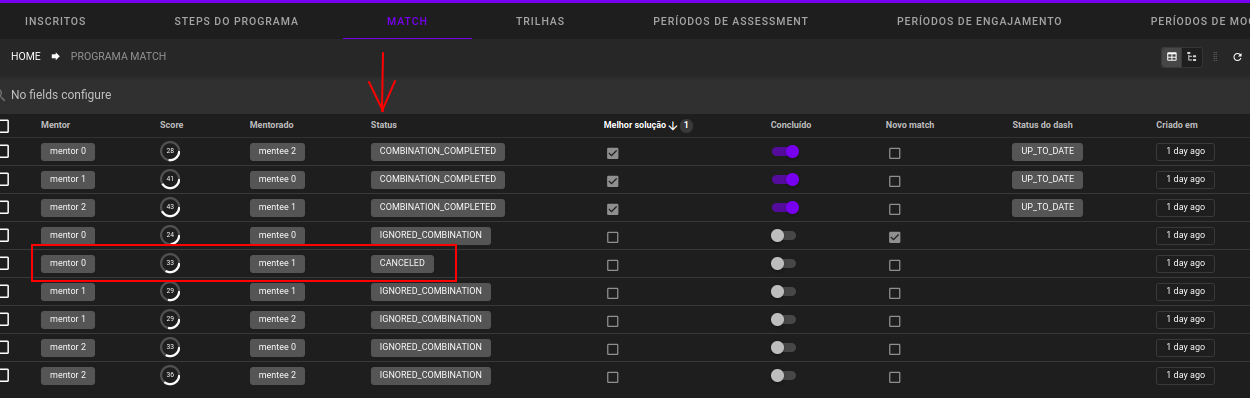Click mentee 1 chip in the CANCELED row

pos(277,263)
